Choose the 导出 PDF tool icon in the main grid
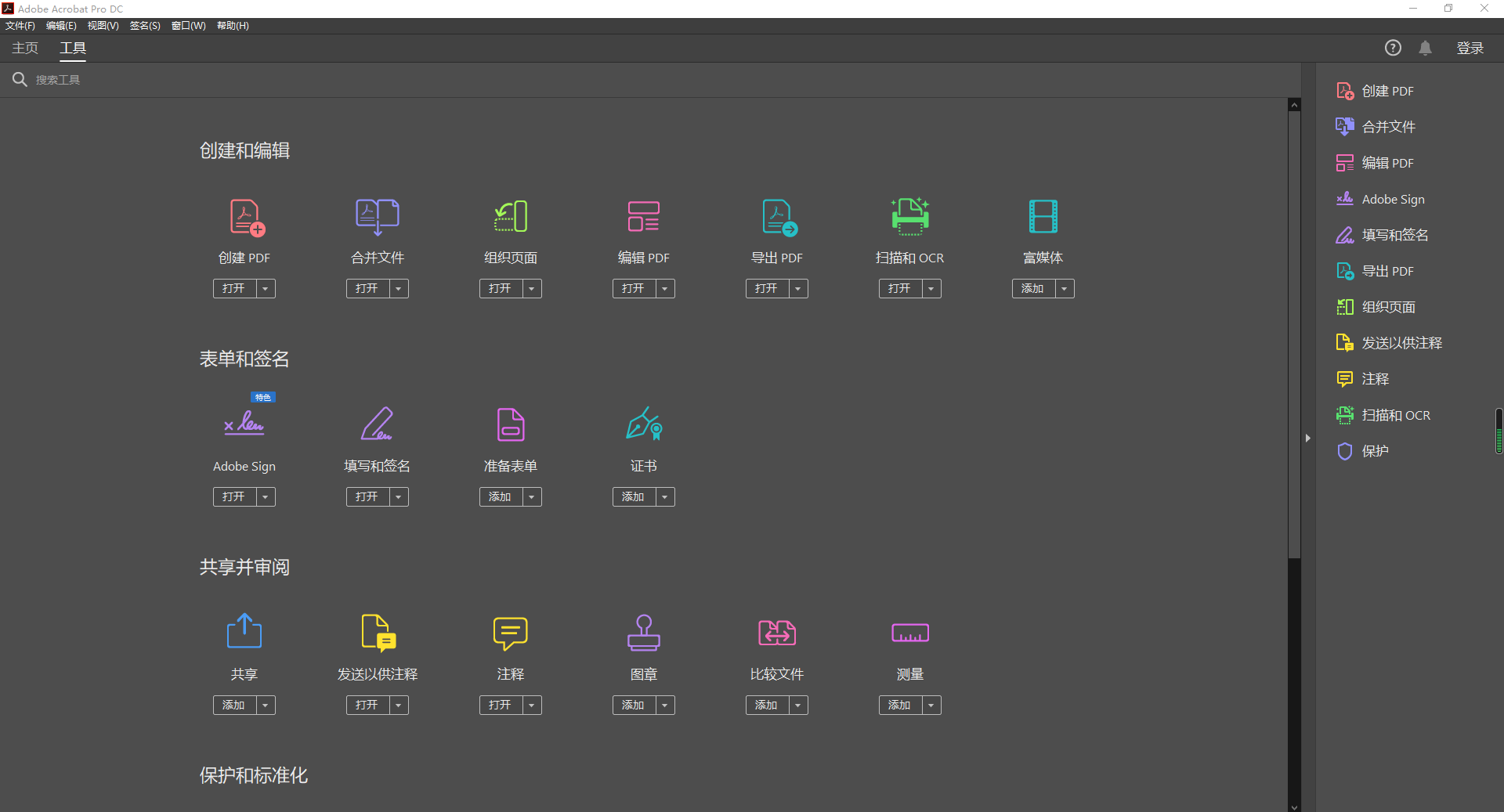The height and width of the screenshot is (812, 1504). (779, 217)
